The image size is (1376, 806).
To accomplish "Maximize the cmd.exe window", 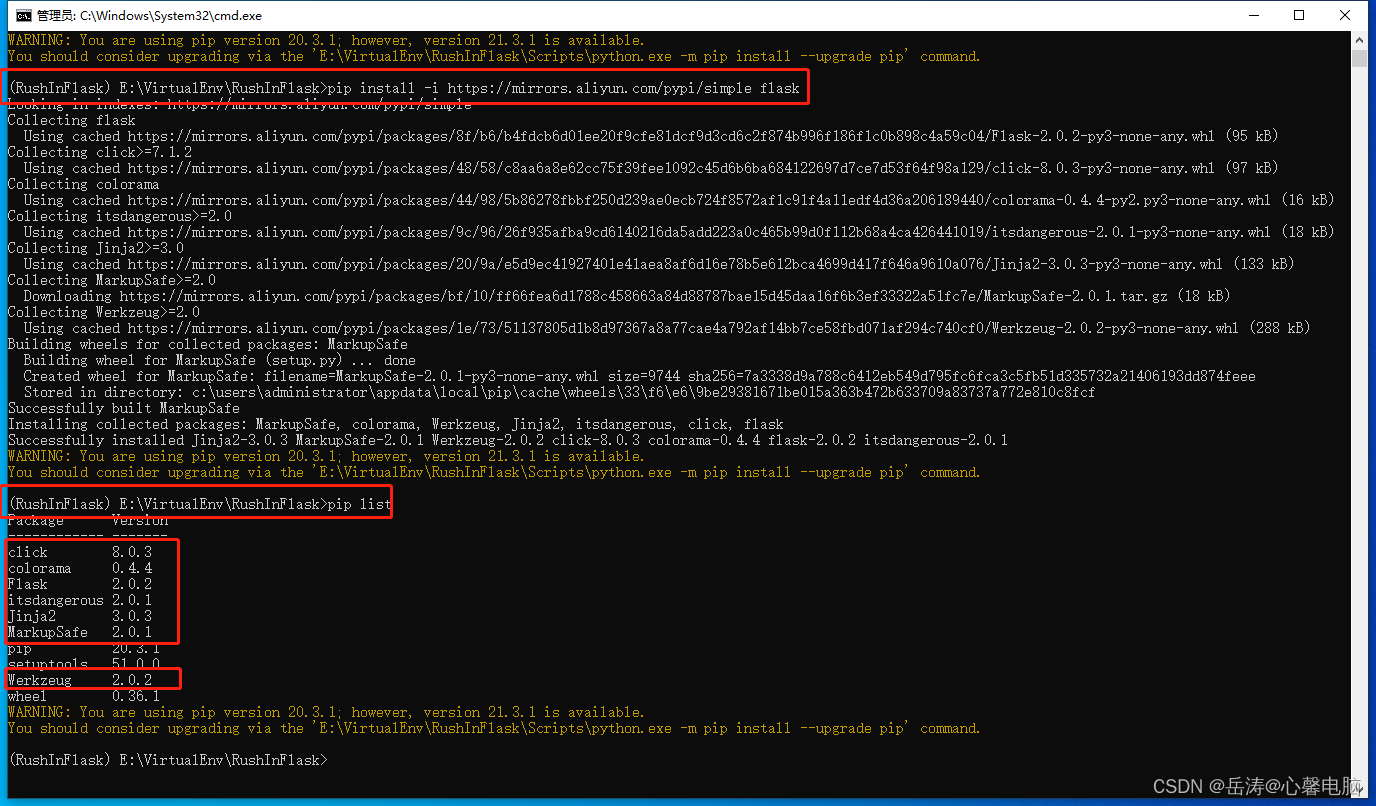I will click(1299, 15).
